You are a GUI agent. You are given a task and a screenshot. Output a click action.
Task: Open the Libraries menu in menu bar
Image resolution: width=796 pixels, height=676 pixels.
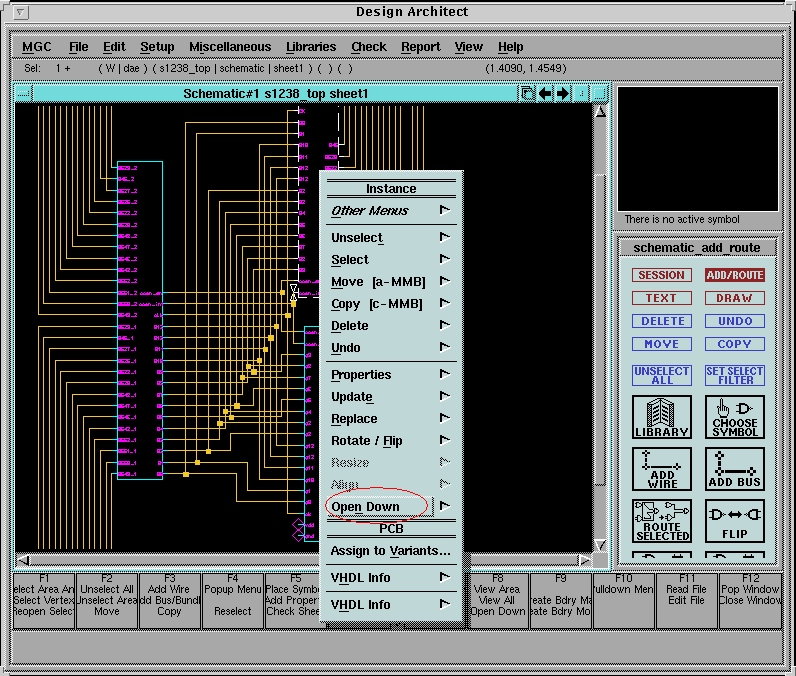click(311, 47)
